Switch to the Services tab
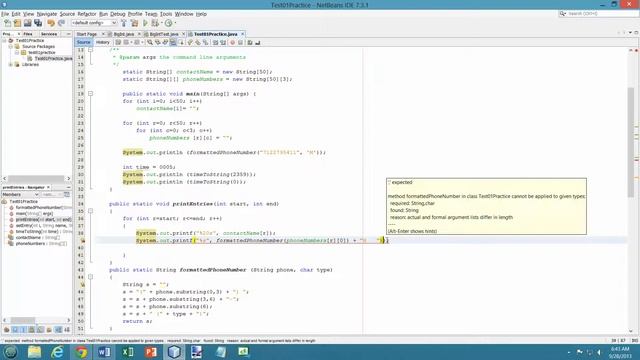The width and height of the screenshot is (640, 360). (x=49, y=34)
